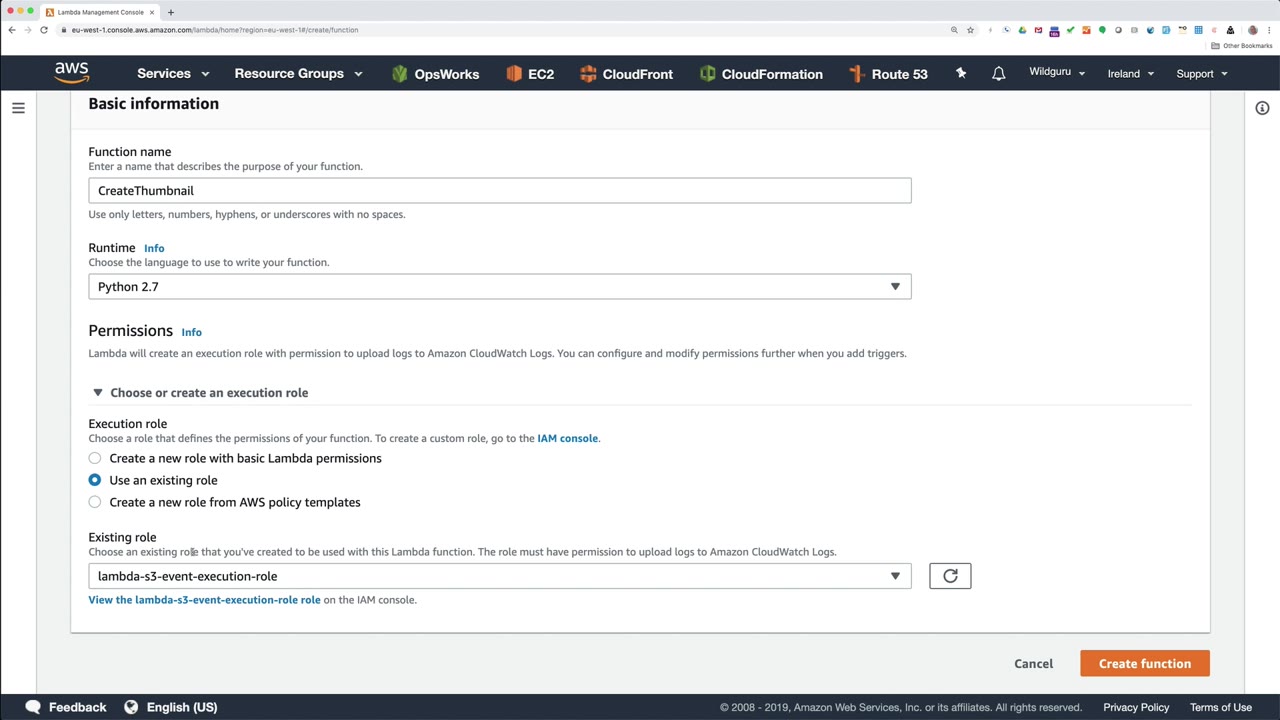Refresh the existing roles list
This screenshot has width=1280, height=720.
click(950, 576)
